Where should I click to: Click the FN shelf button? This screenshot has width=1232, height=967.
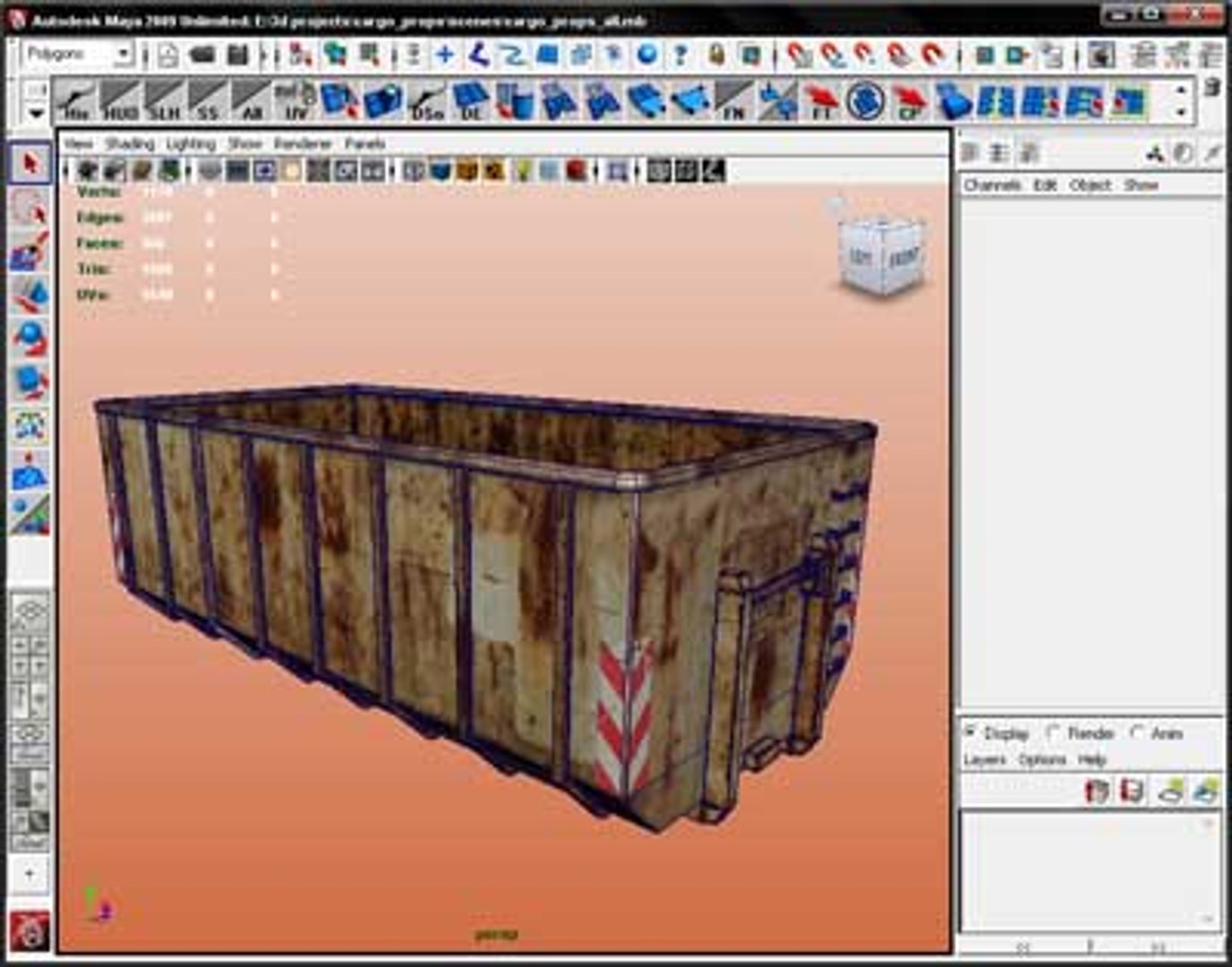coord(734,101)
